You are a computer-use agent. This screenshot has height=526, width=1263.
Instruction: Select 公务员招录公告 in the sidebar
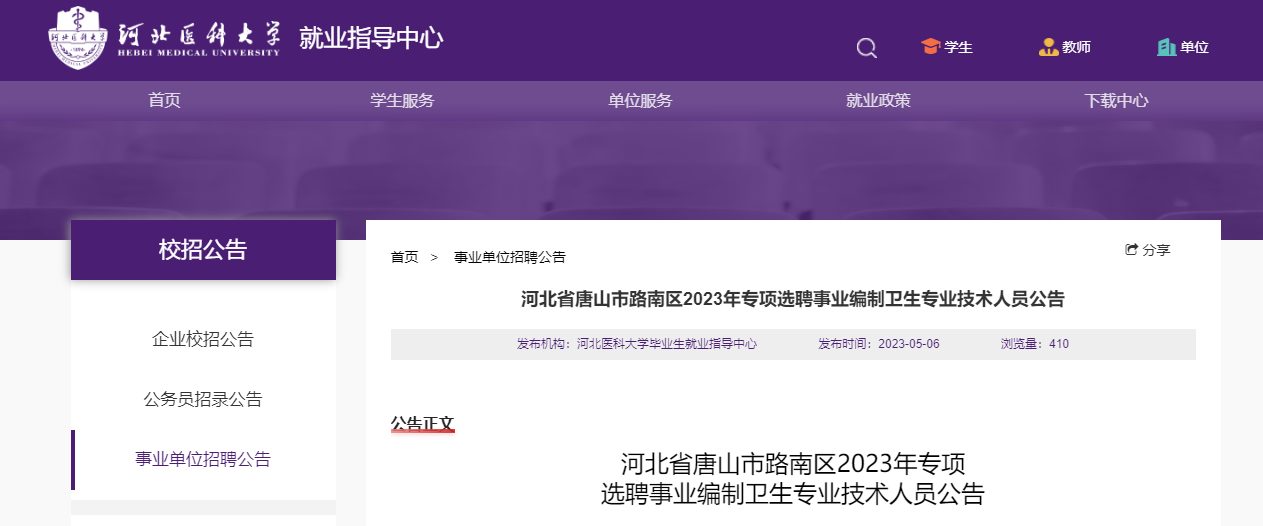point(203,399)
